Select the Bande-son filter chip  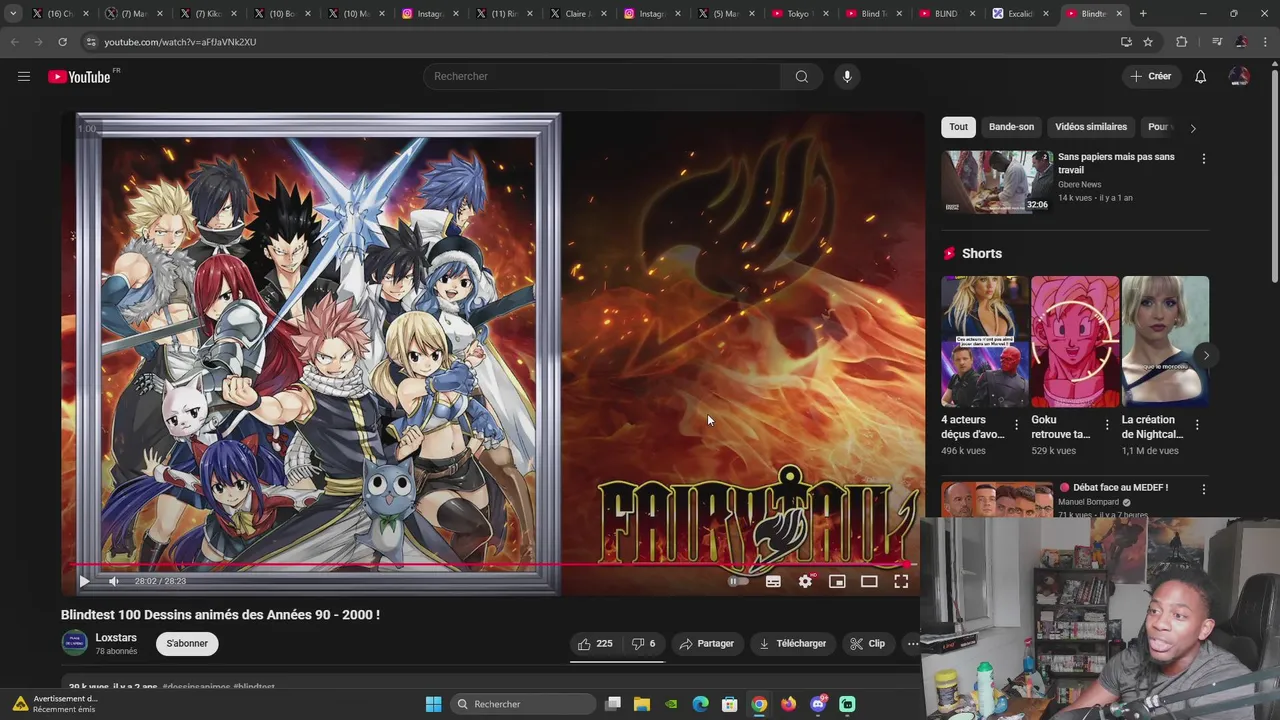click(1011, 127)
